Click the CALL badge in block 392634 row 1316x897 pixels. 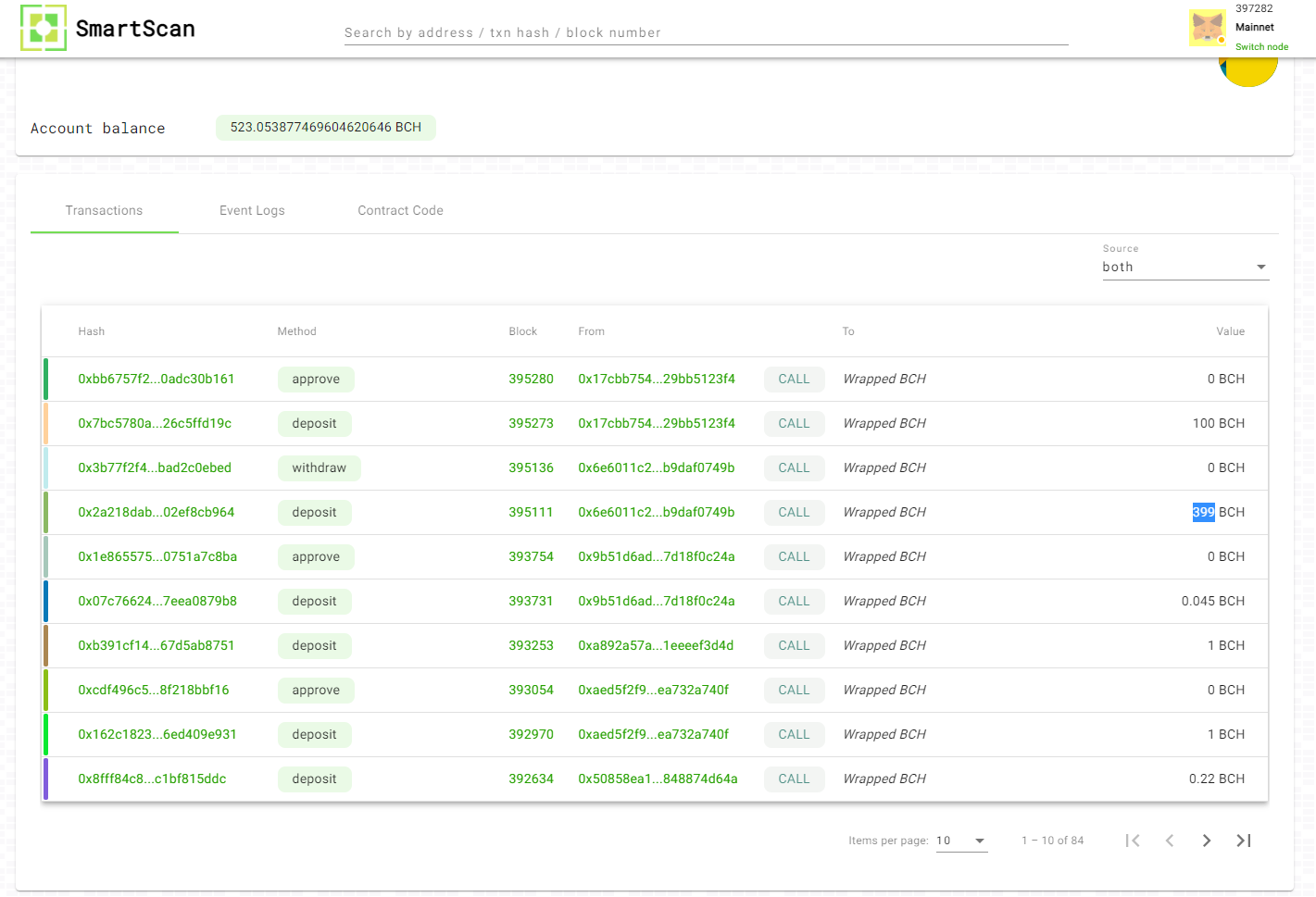795,779
